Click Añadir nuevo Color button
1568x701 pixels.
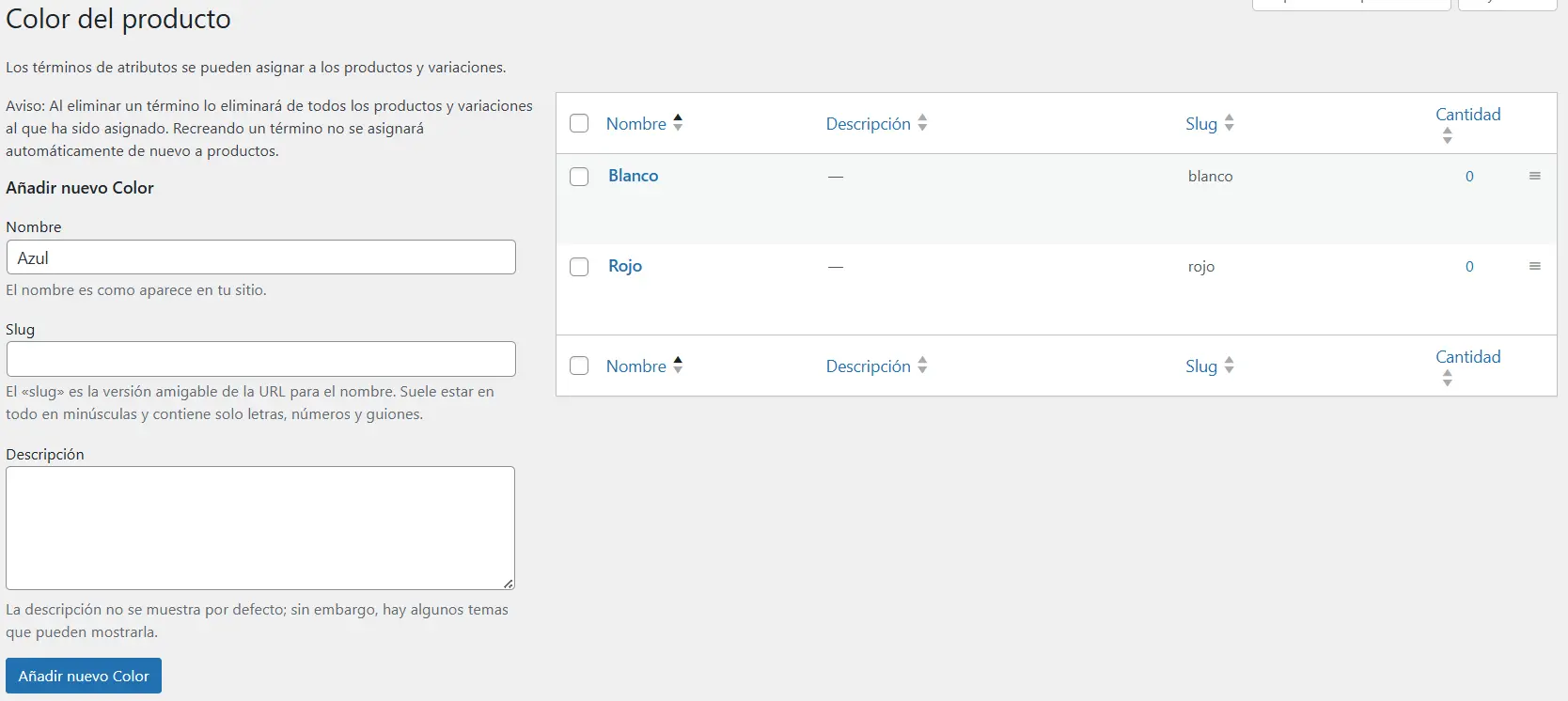pos(84,676)
